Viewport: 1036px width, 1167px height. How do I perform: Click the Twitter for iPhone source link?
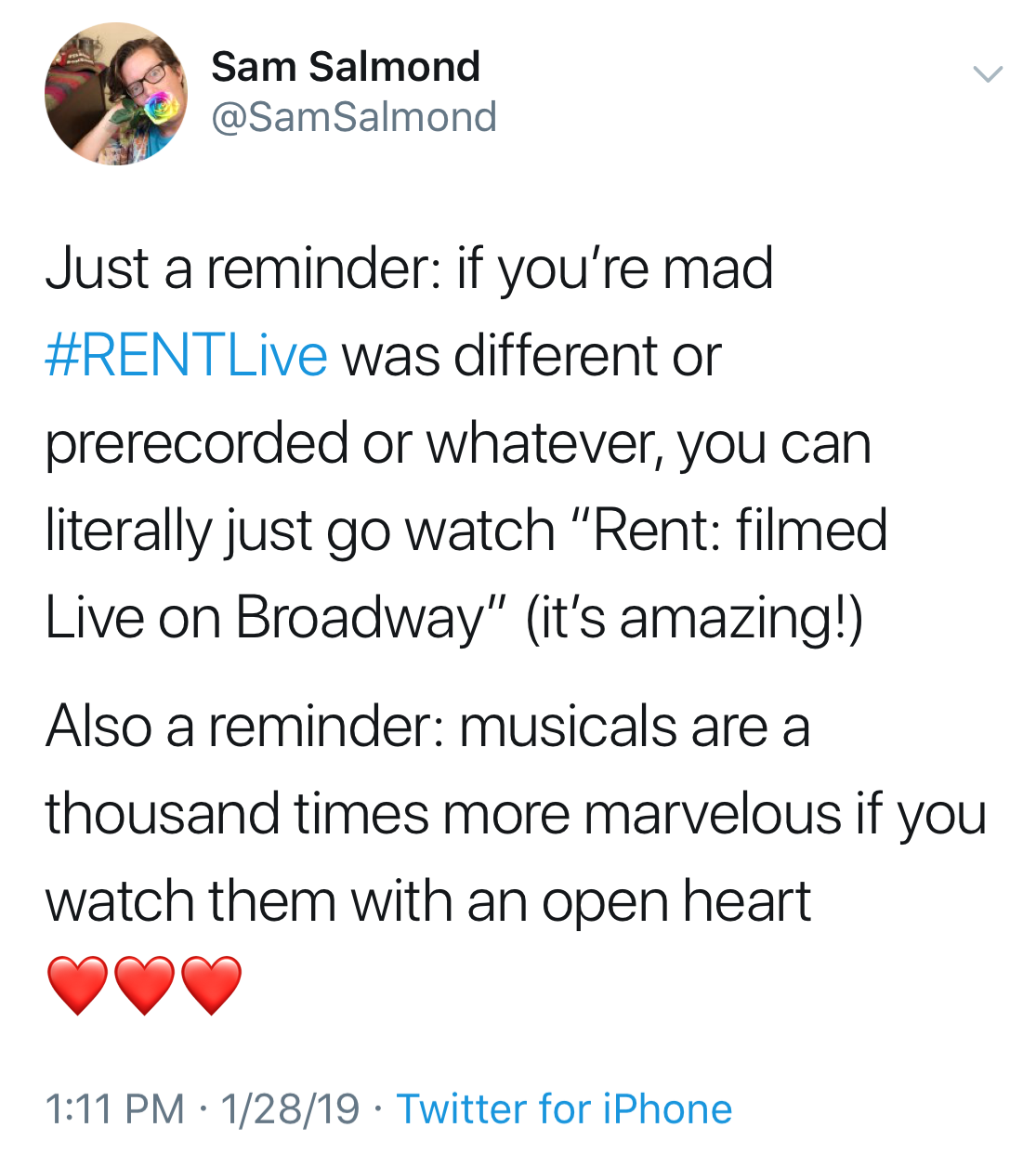(564, 1109)
